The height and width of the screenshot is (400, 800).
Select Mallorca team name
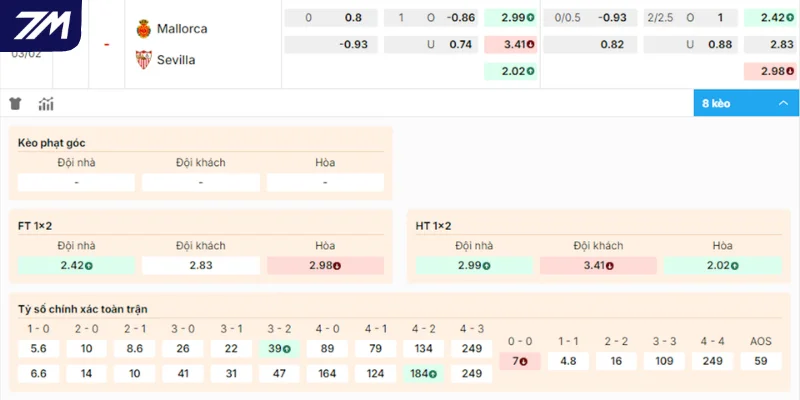point(182,29)
